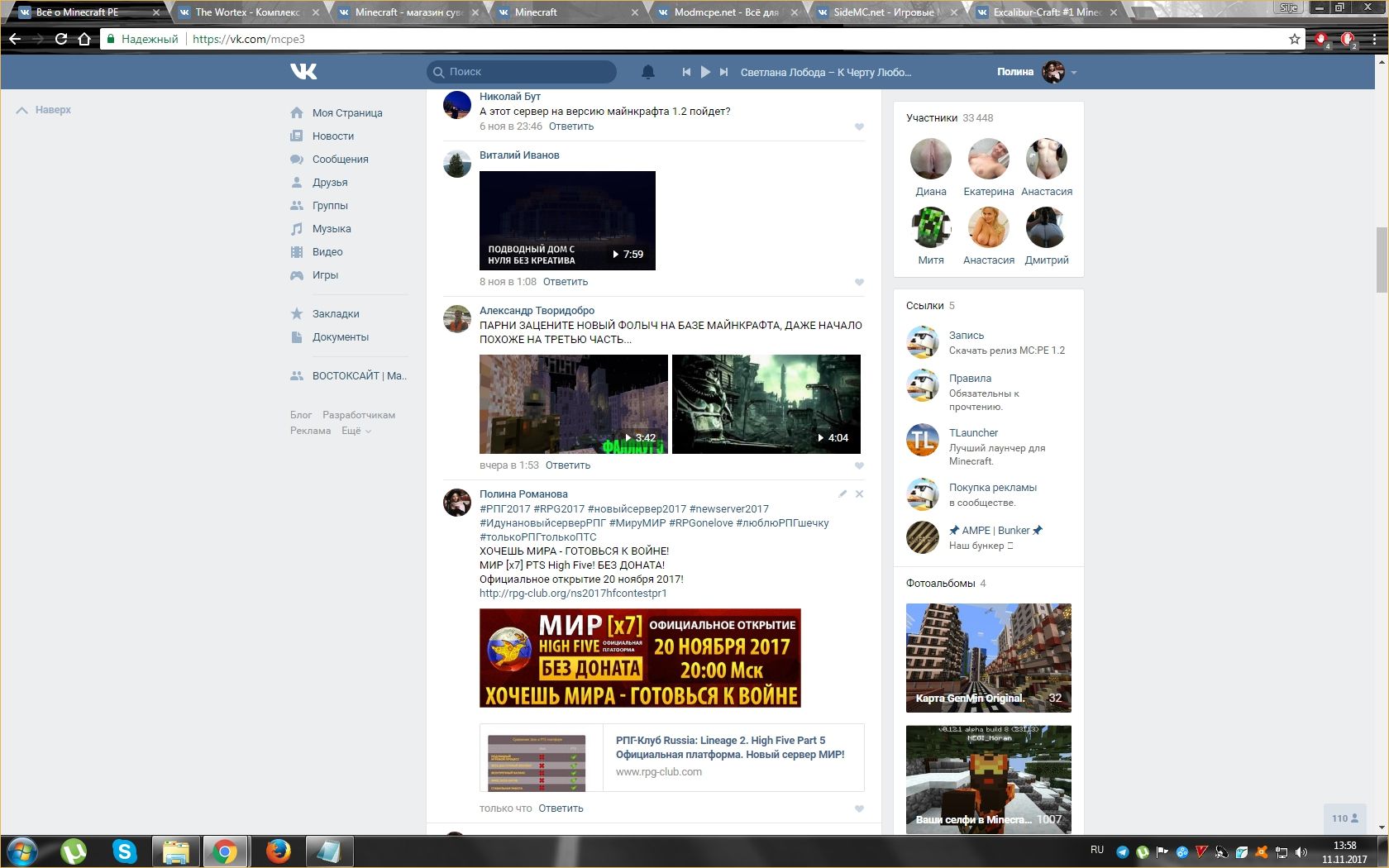The image size is (1389, 868).
Task: Click the VK logo in the header
Action: (x=303, y=72)
